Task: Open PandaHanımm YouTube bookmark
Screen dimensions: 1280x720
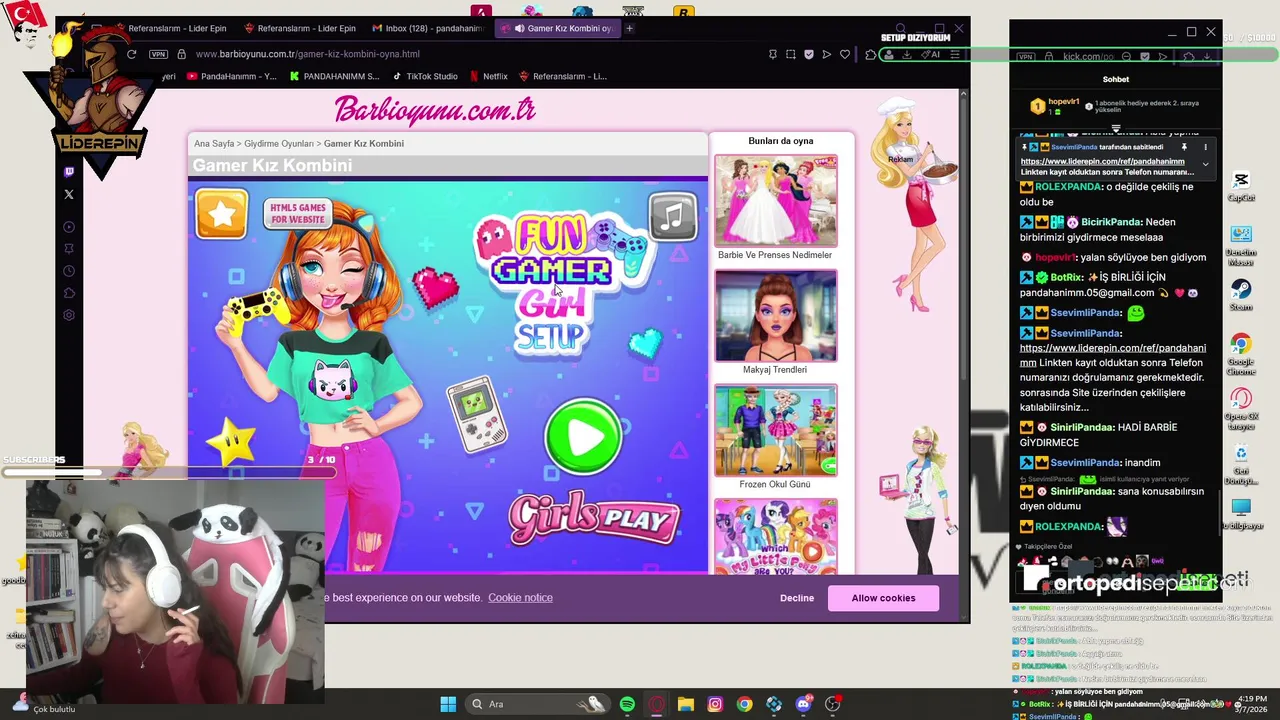Action: [x=231, y=76]
